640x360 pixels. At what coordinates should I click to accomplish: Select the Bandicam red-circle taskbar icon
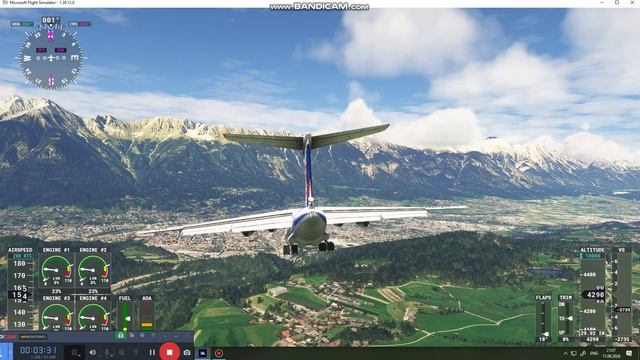coord(219,353)
